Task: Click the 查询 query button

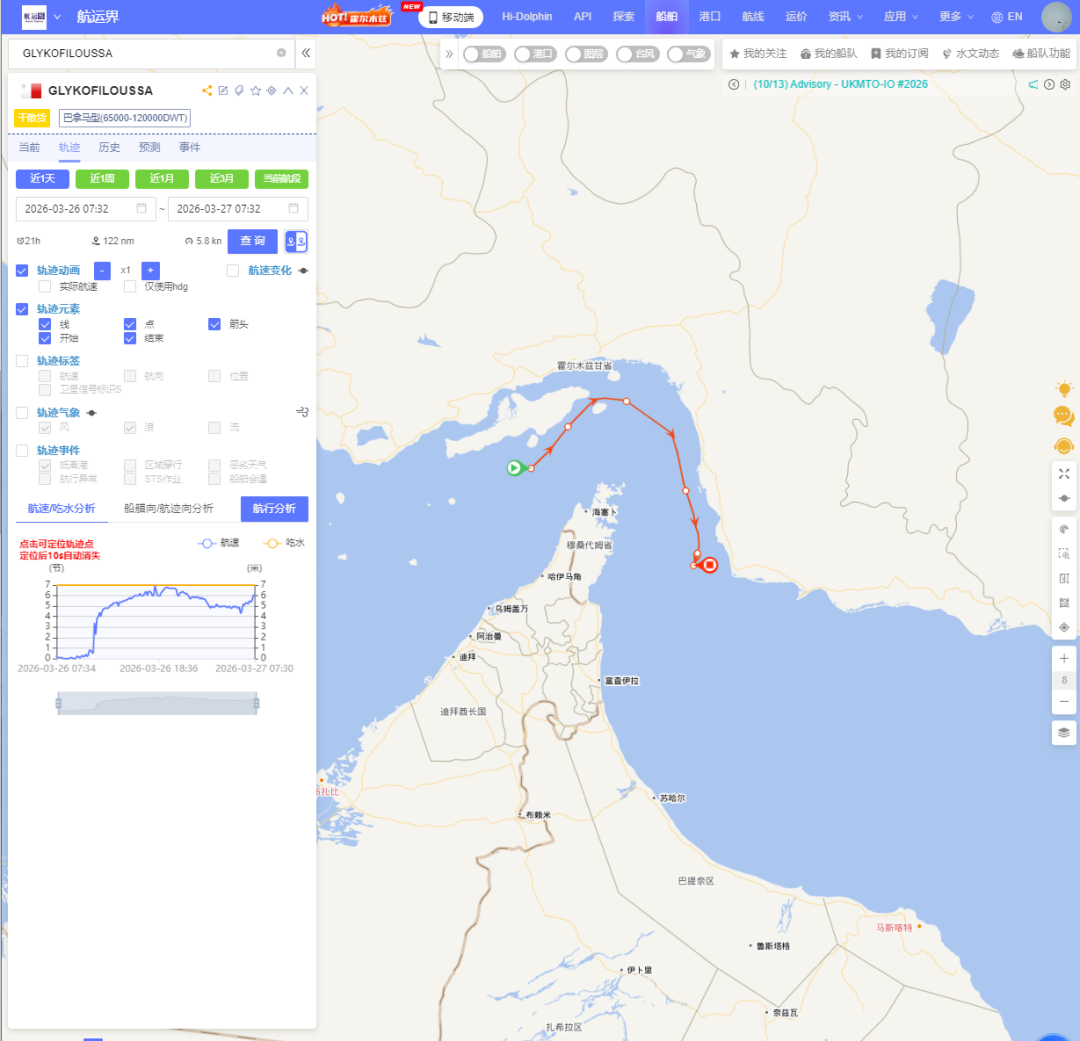Action: coord(252,241)
